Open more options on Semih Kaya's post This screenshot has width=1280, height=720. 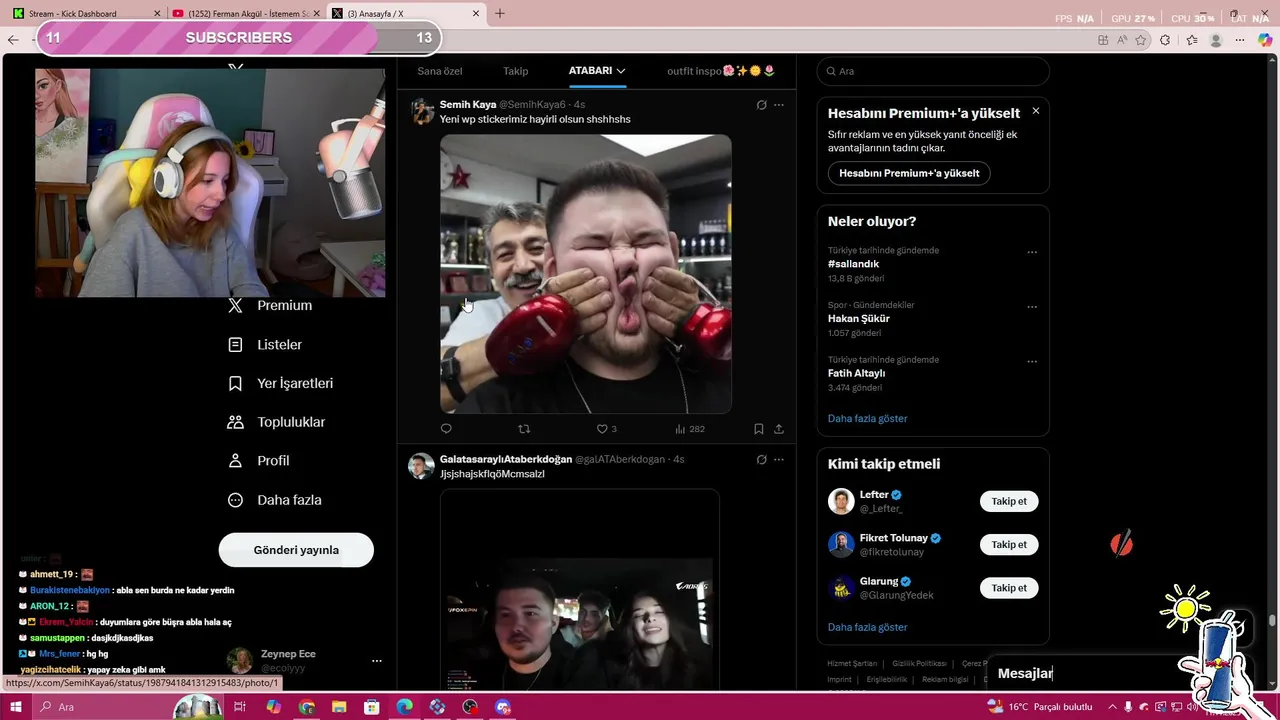pyautogui.click(x=779, y=105)
